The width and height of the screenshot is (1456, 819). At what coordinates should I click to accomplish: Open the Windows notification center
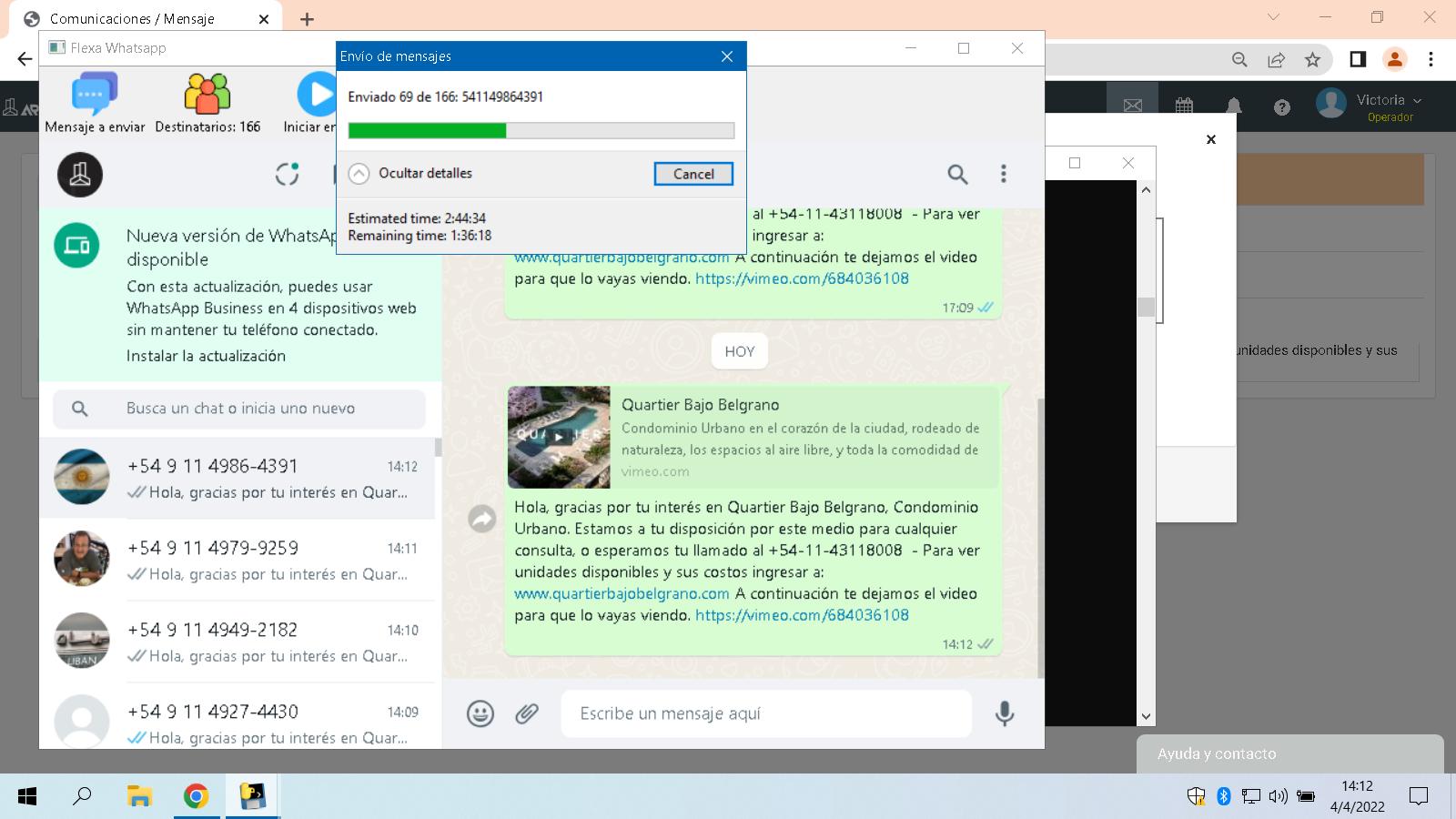pyautogui.click(x=1418, y=796)
